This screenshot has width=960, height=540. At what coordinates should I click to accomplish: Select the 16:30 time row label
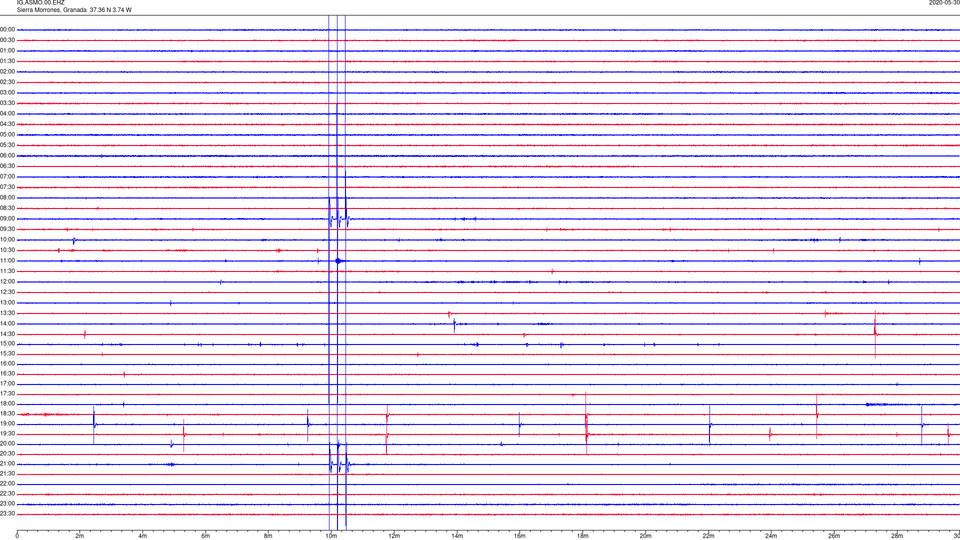[7, 373]
